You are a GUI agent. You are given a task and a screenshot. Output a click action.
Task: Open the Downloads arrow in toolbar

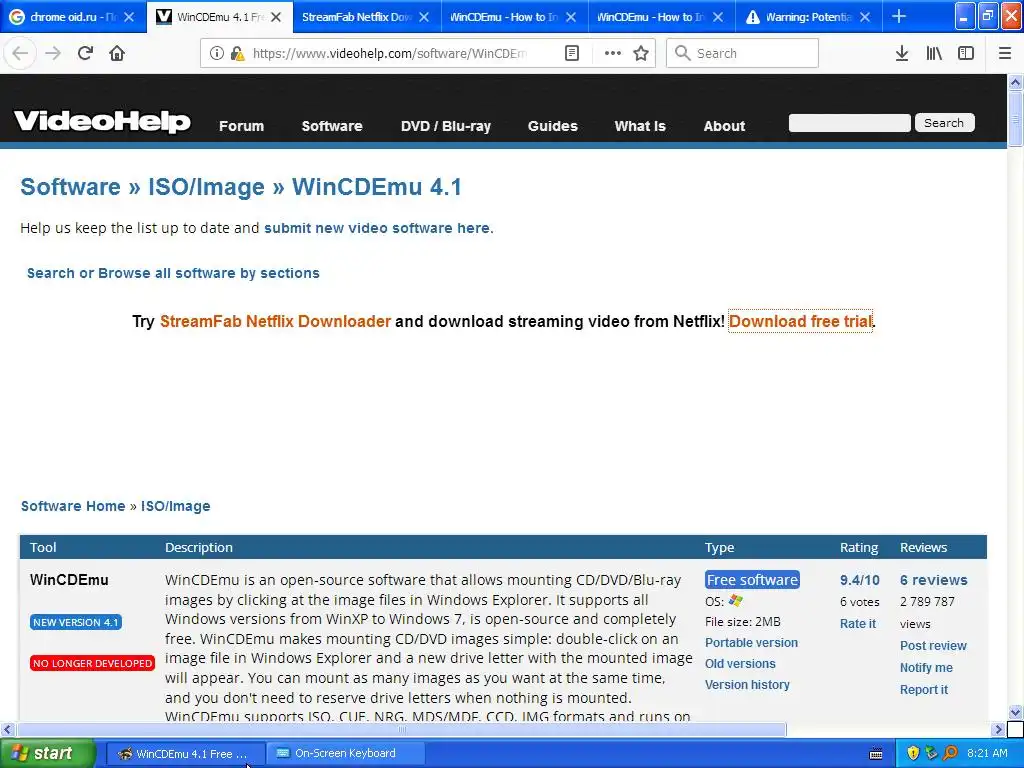[902, 53]
